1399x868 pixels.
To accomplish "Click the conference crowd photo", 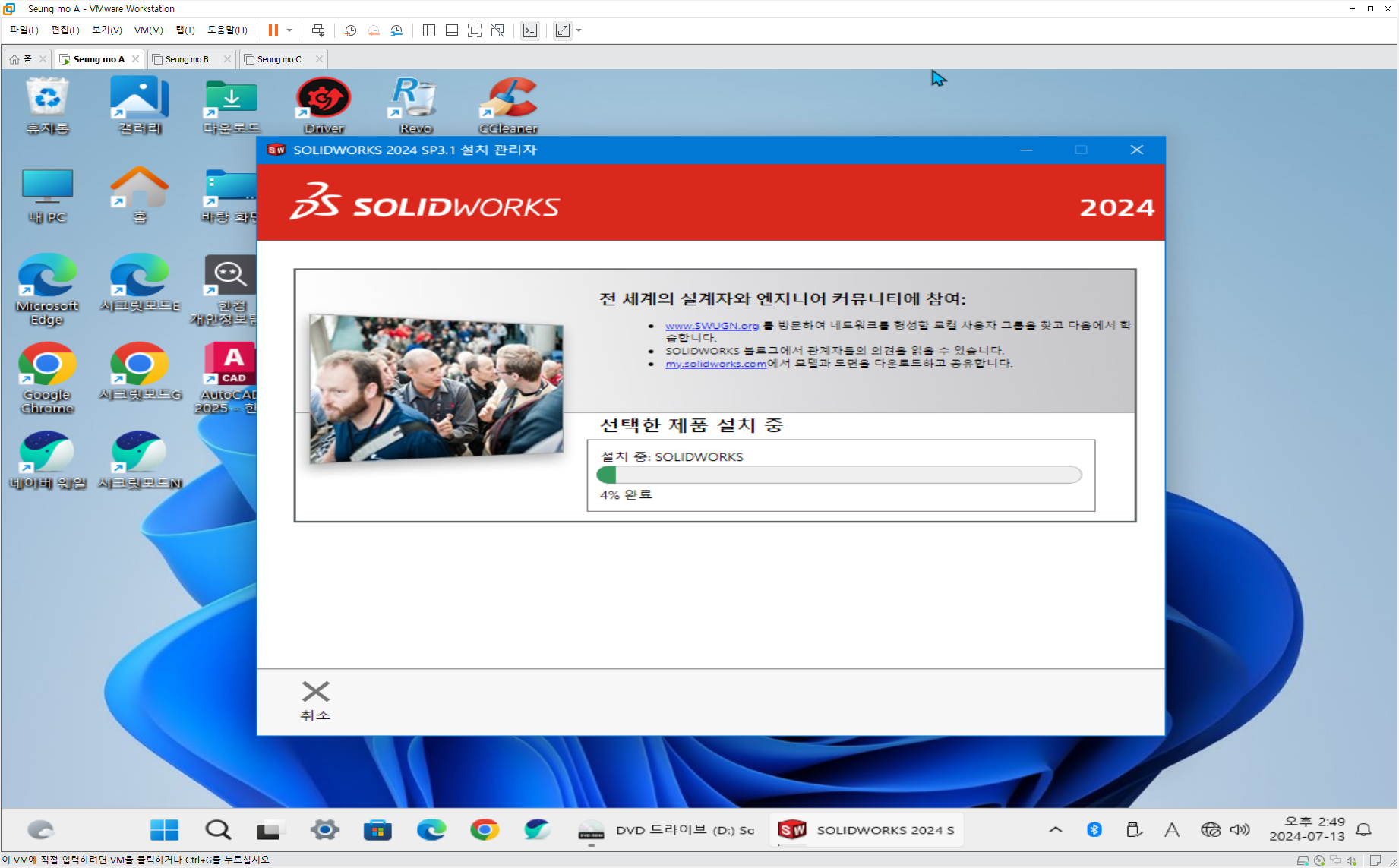I will tap(436, 389).
